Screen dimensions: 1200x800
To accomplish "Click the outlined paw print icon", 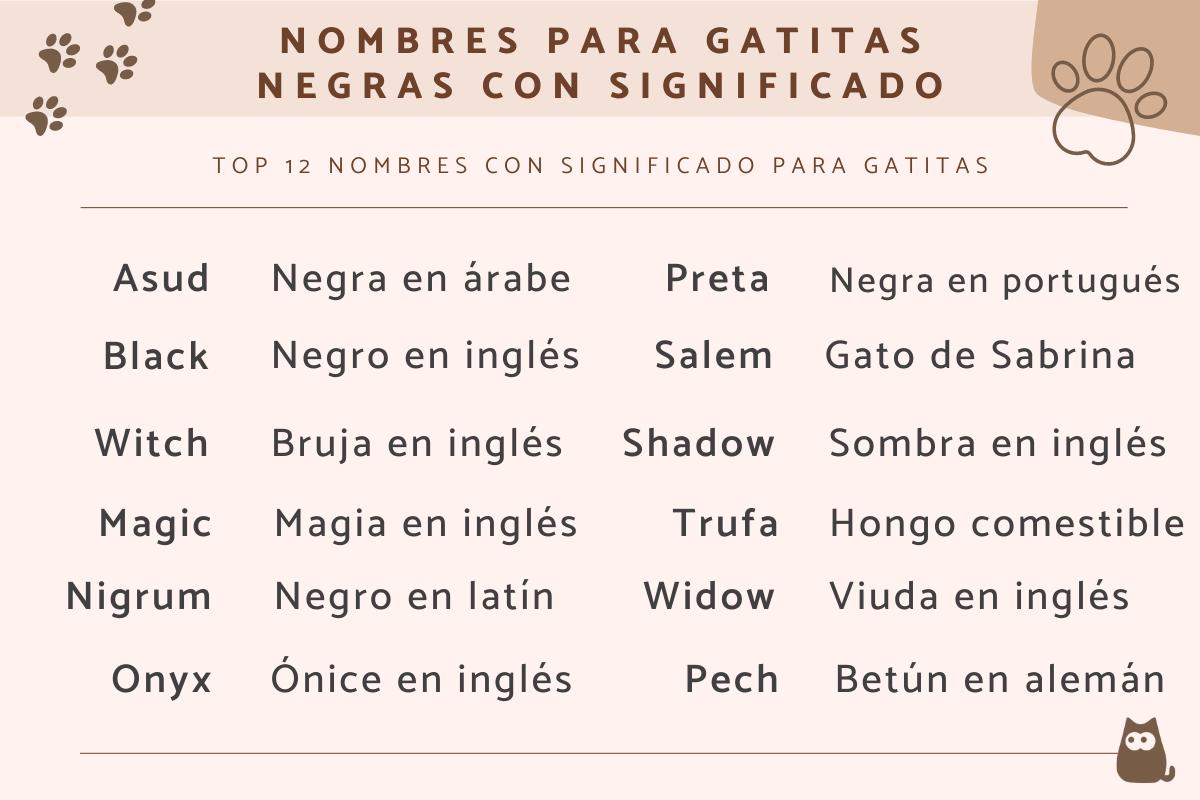I will tap(1107, 96).
